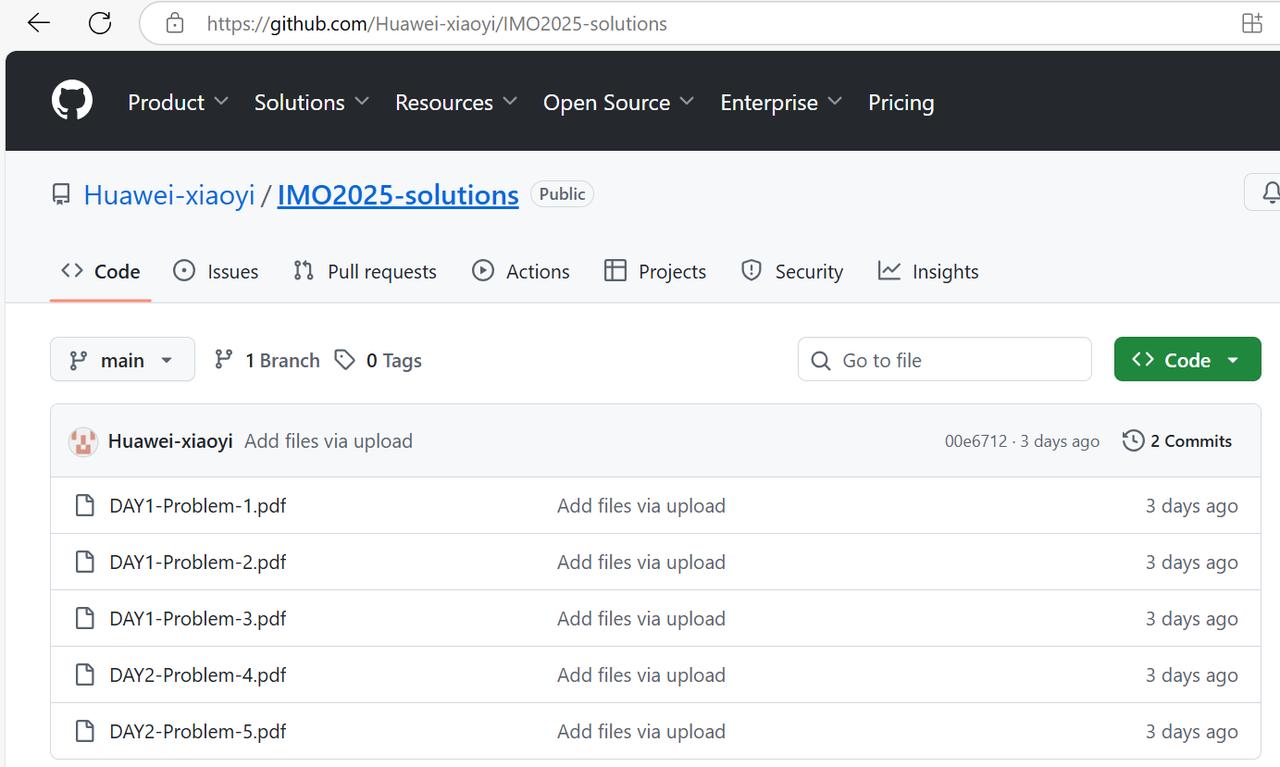
Task: Open commit message for DAY1-Problem-2.pdf row
Action: coord(641,562)
